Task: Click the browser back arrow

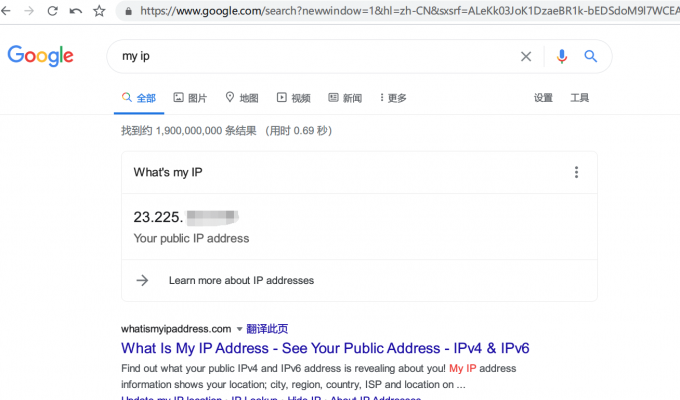Action: pyautogui.click(x=8, y=11)
